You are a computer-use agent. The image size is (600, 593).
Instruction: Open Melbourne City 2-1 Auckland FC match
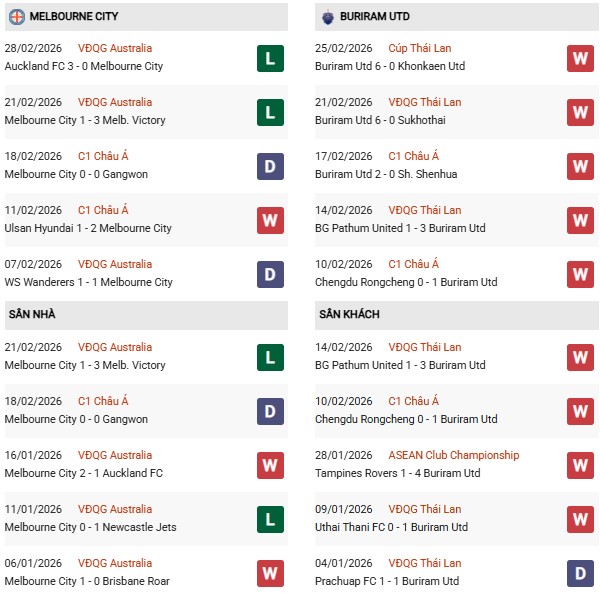[83, 473]
